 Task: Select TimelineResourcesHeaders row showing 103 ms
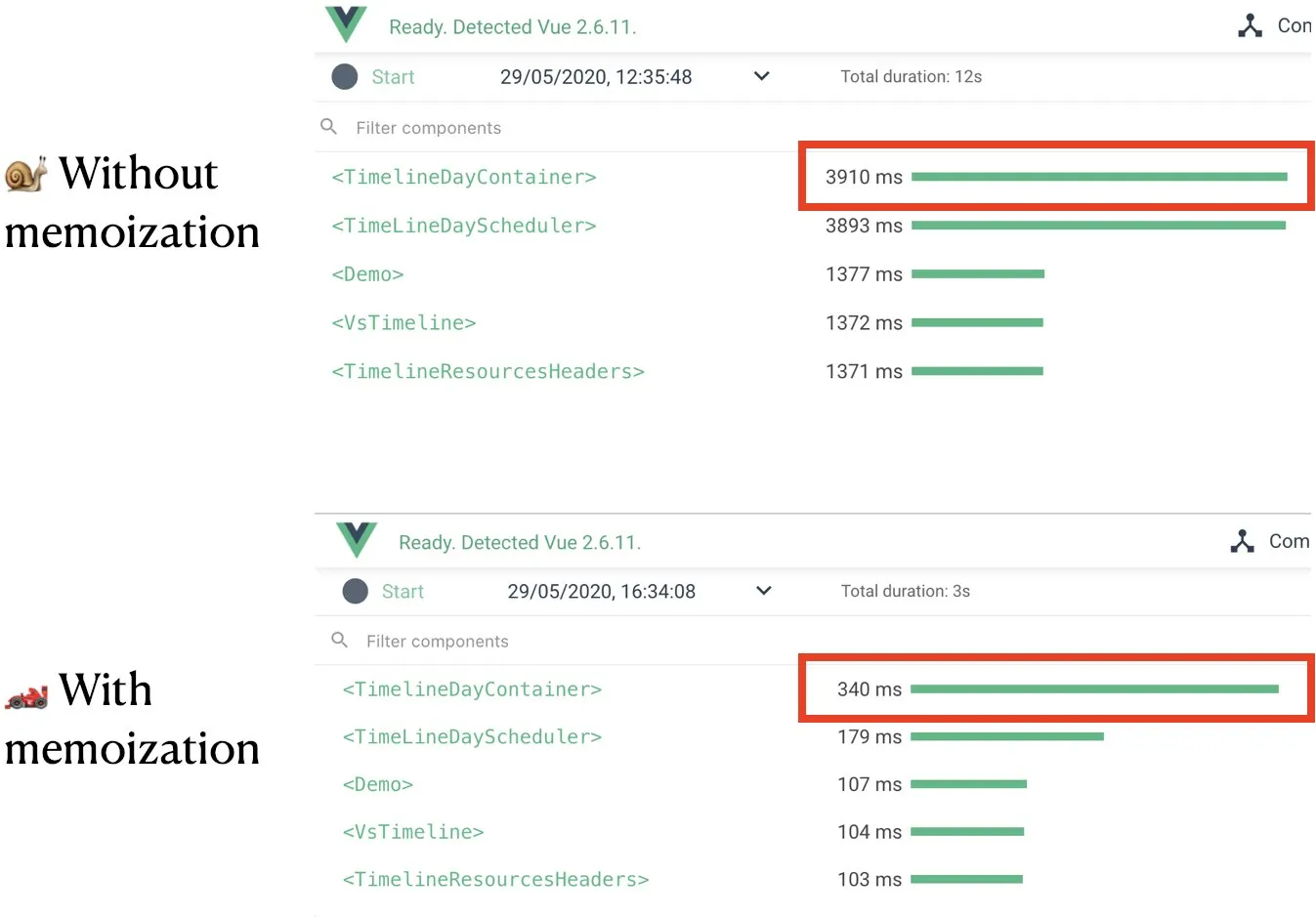point(813,880)
